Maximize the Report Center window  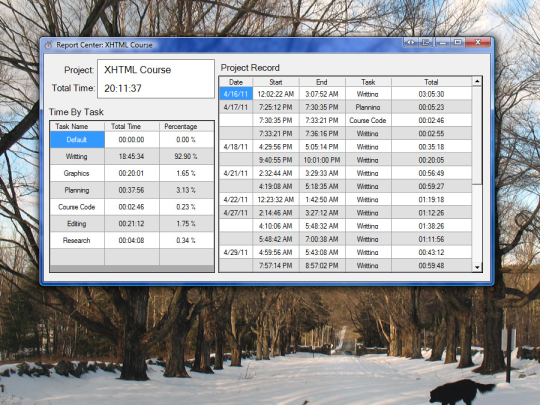[x=458, y=42]
